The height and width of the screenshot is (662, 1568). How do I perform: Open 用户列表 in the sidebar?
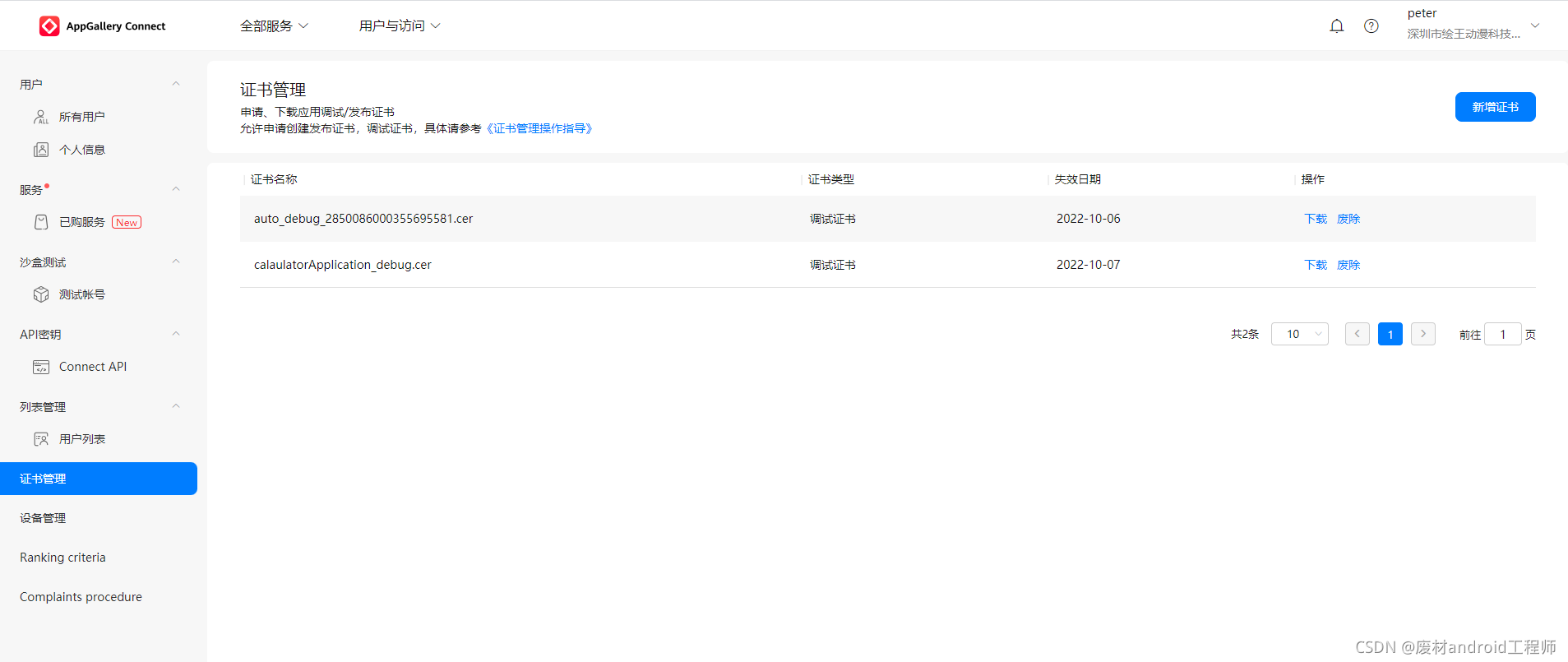82,439
